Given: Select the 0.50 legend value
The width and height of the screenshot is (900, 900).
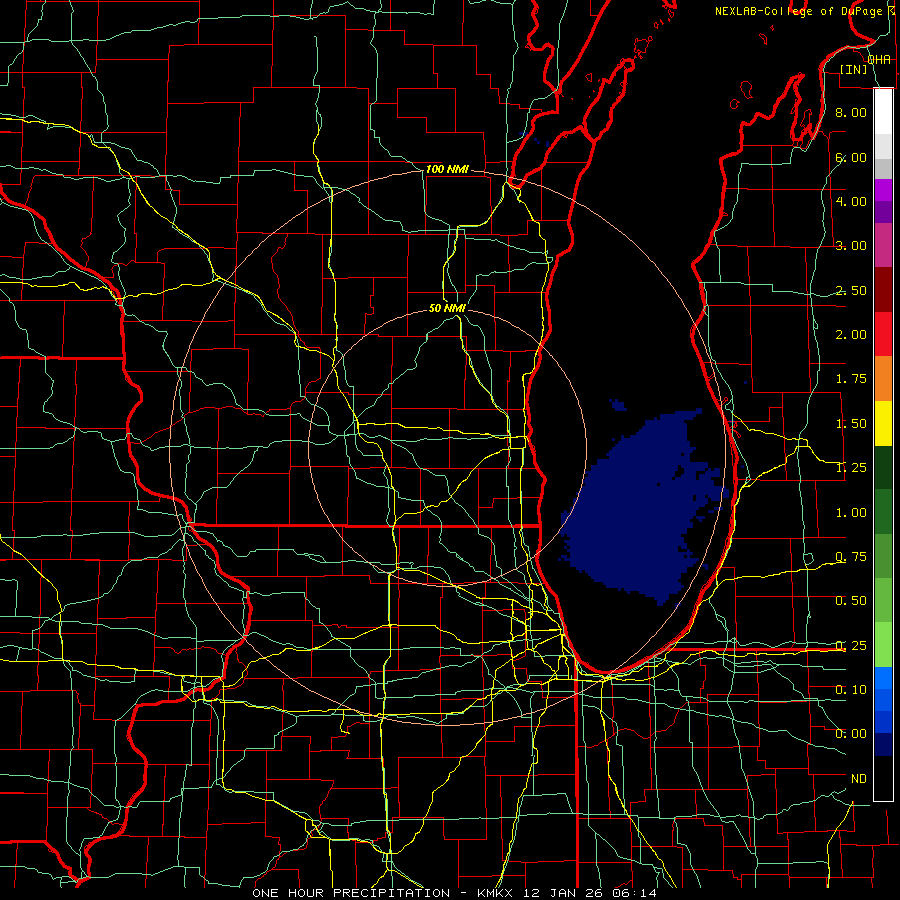Looking at the screenshot, I should 851,601.
